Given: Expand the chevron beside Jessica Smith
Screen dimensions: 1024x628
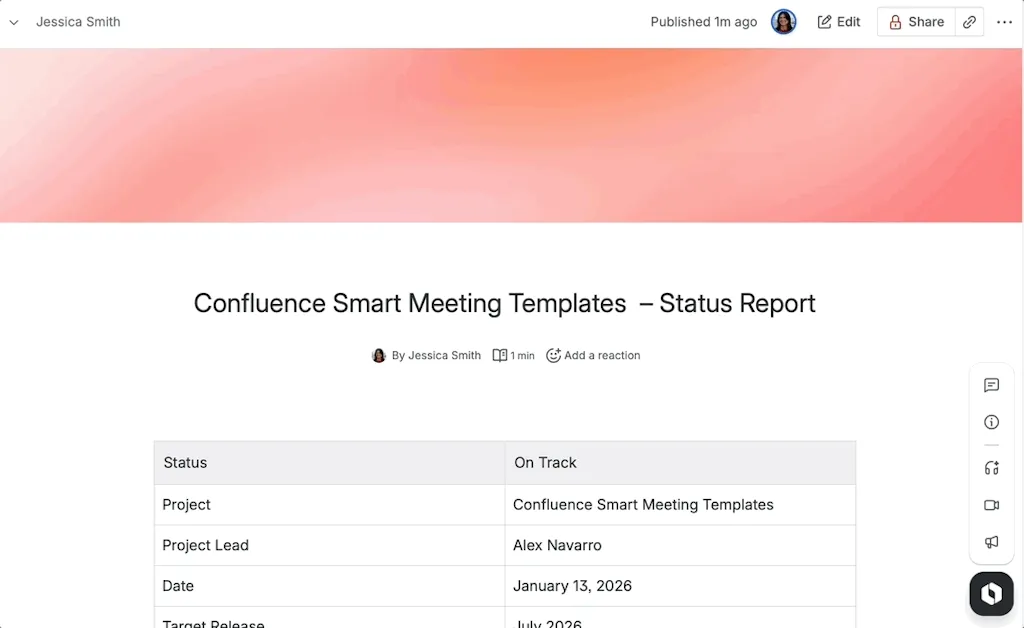Looking at the screenshot, I should click(x=14, y=22).
